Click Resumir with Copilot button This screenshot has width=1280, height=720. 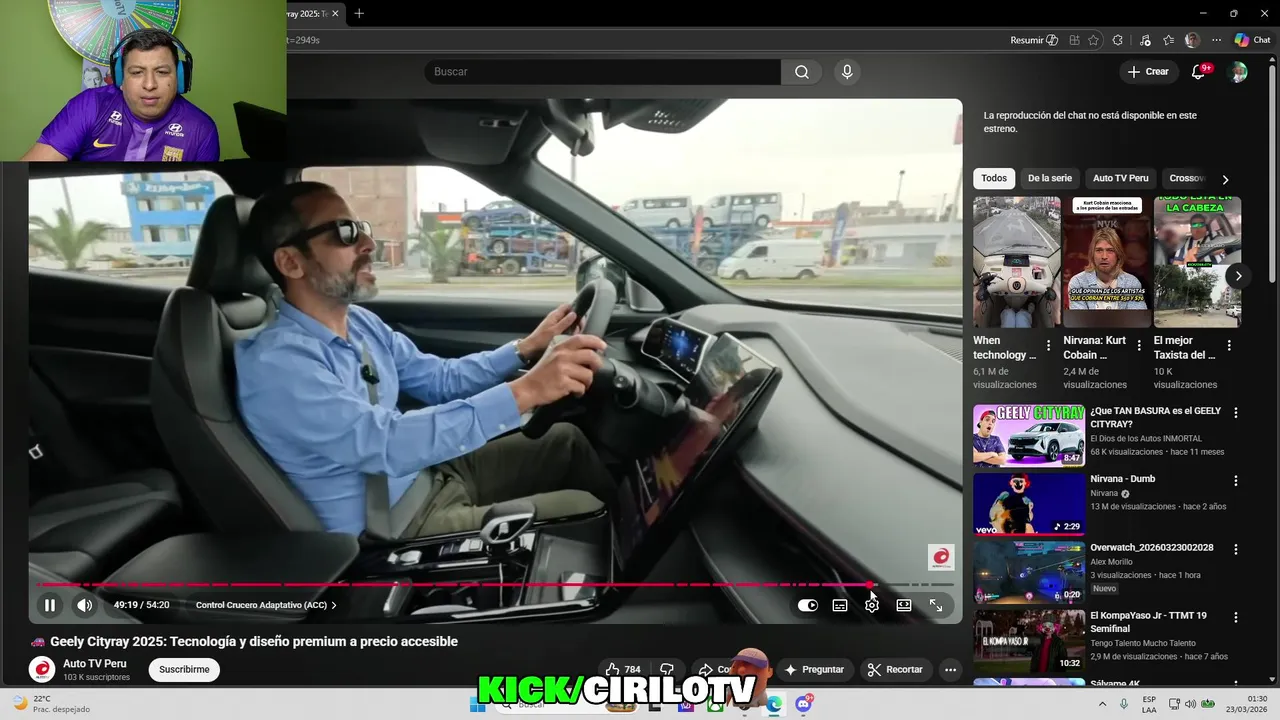point(1034,40)
